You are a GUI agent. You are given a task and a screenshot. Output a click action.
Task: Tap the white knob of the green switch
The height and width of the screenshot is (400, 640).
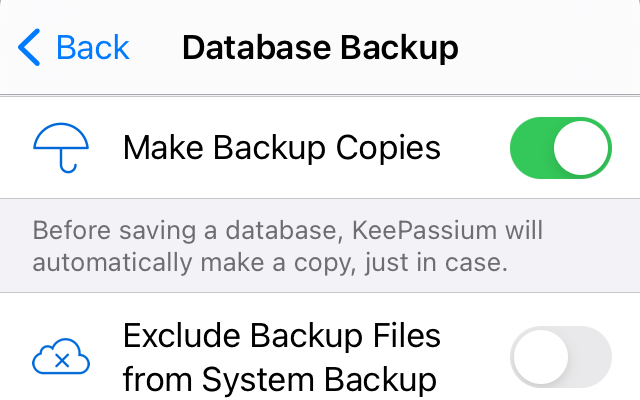[581, 148]
